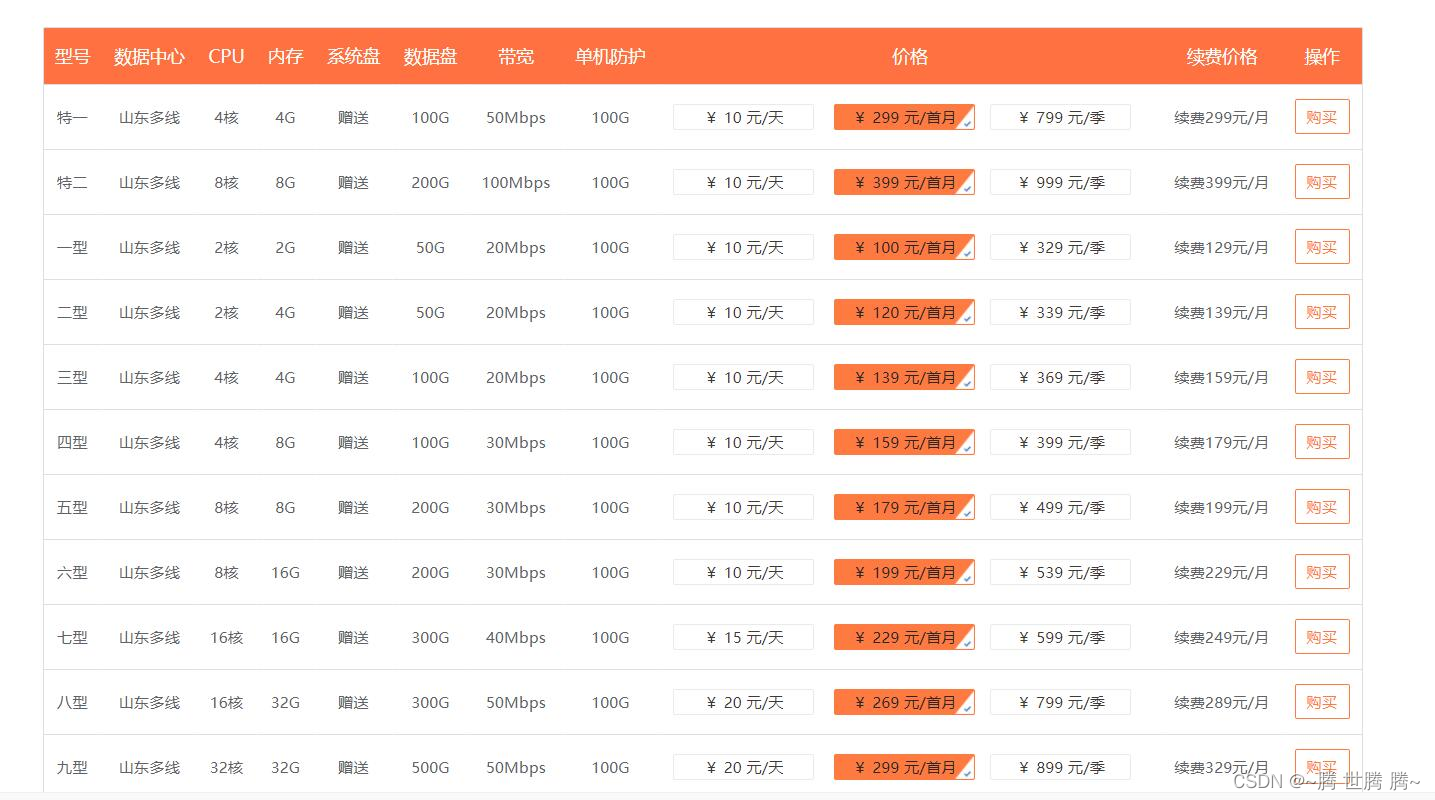The width and height of the screenshot is (1435, 800).
Task: Click 购买 button in 特二 row
Action: pos(1322,182)
